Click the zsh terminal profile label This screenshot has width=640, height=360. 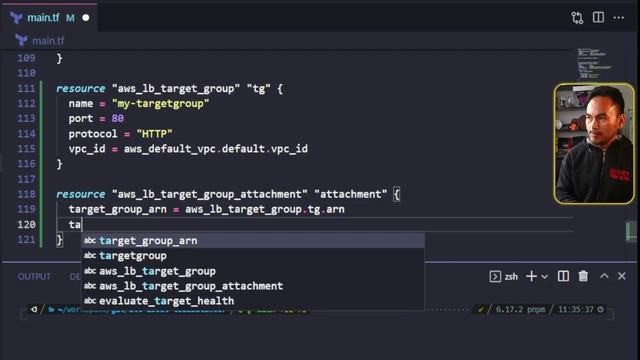click(x=511, y=277)
